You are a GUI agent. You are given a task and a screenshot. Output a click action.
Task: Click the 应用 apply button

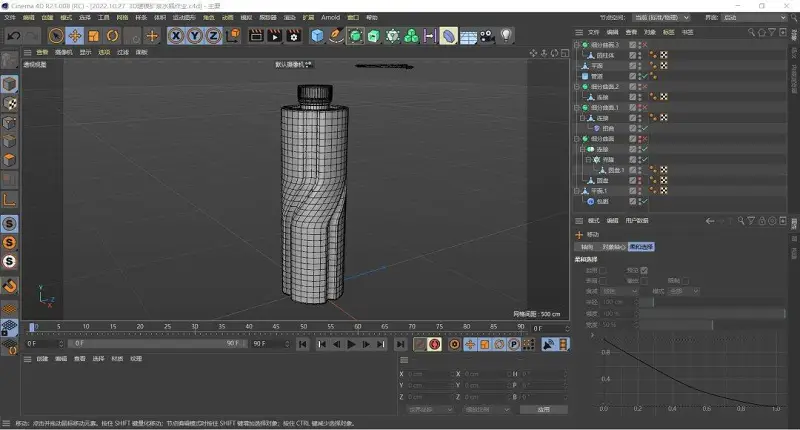pos(543,410)
